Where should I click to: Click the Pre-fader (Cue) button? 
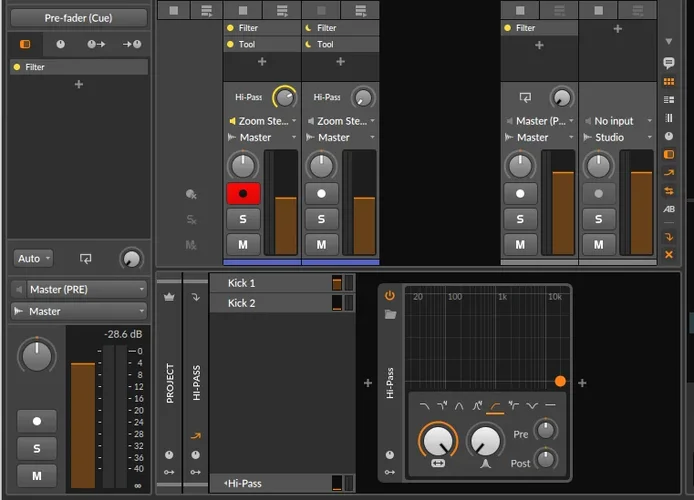(79, 17)
